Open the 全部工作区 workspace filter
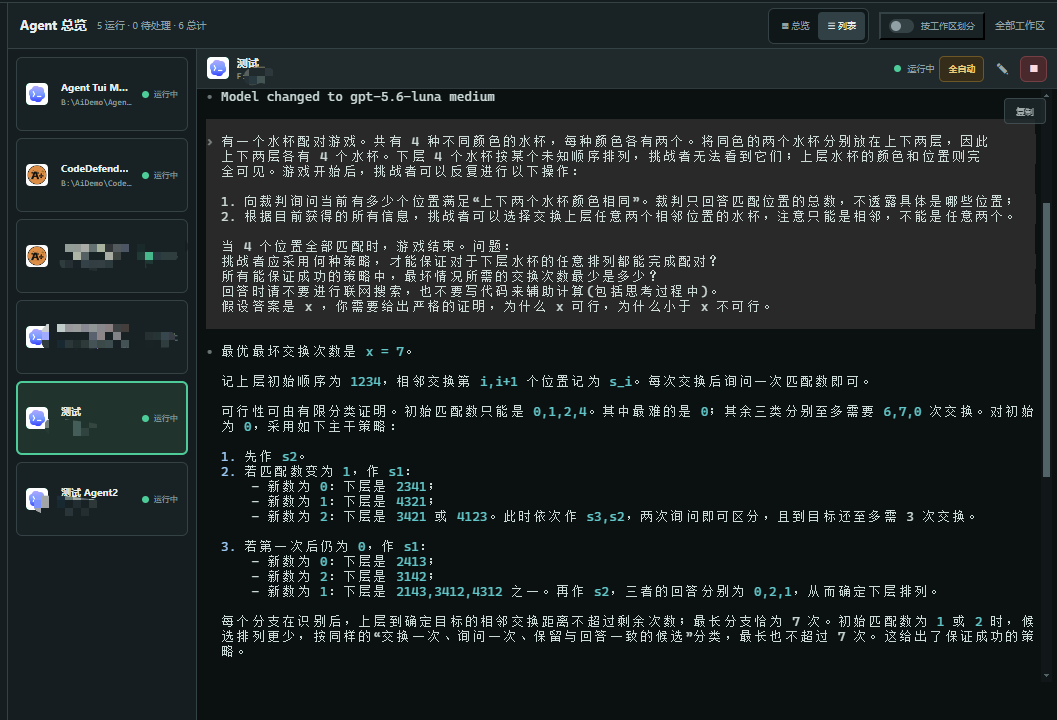This screenshot has width=1057, height=720. tap(1019, 26)
